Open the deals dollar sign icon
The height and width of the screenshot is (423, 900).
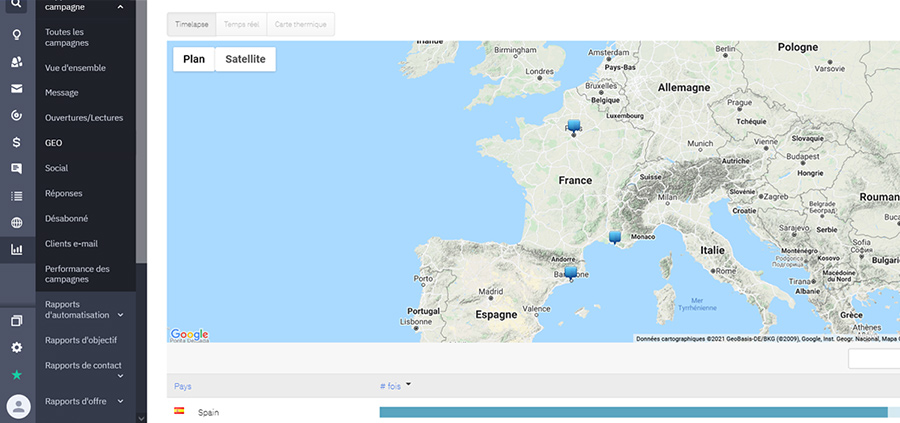pos(17,142)
